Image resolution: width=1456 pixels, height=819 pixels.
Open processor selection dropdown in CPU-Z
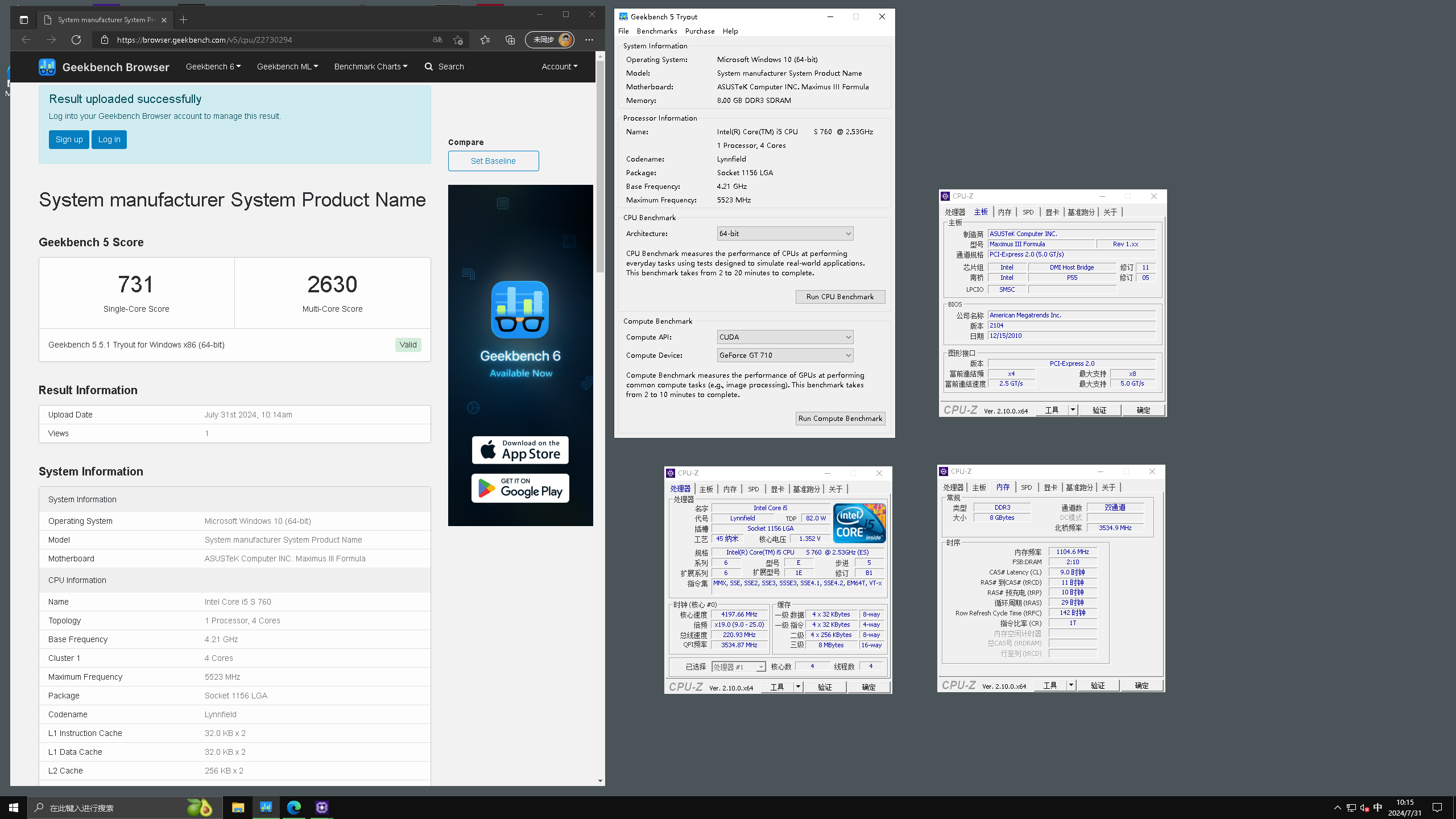[739, 667]
